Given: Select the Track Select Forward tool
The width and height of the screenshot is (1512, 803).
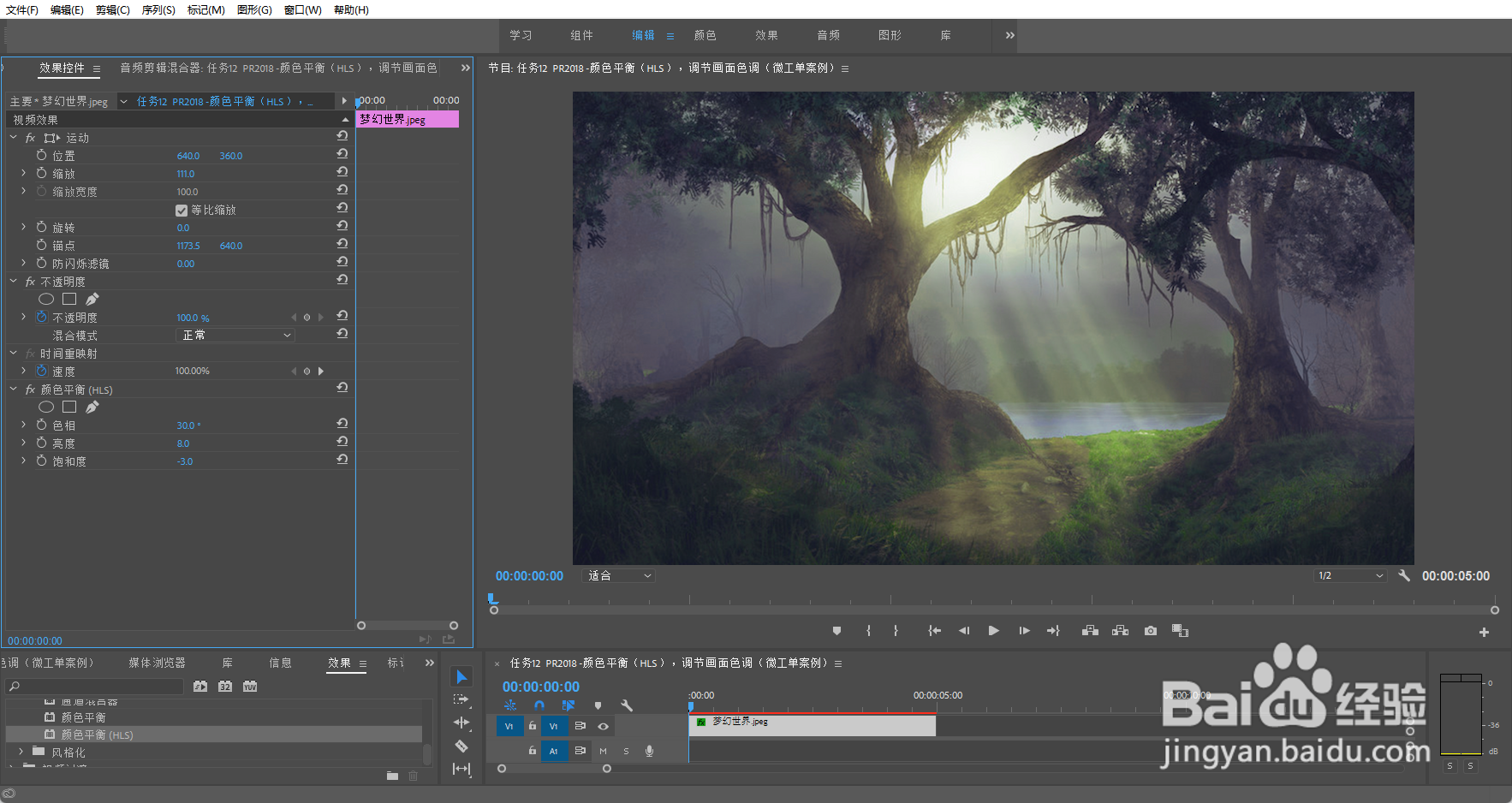Looking at the screenshot, I should click(461, 699).
